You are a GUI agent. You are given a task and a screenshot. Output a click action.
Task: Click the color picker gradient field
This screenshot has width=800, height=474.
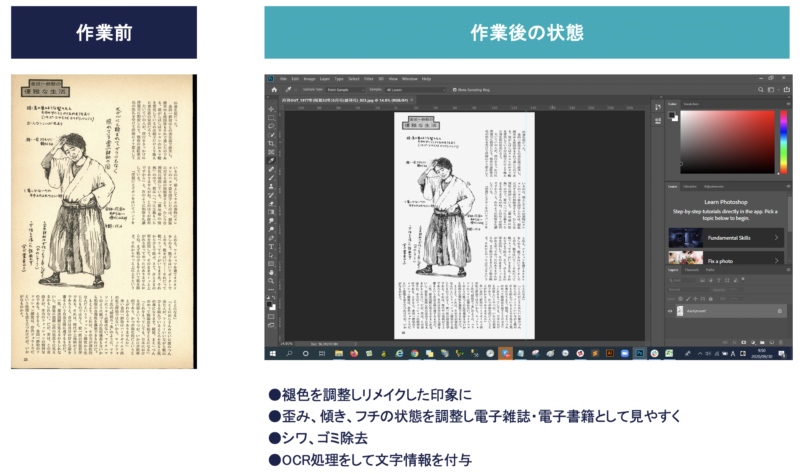click(x=727, y=142)
